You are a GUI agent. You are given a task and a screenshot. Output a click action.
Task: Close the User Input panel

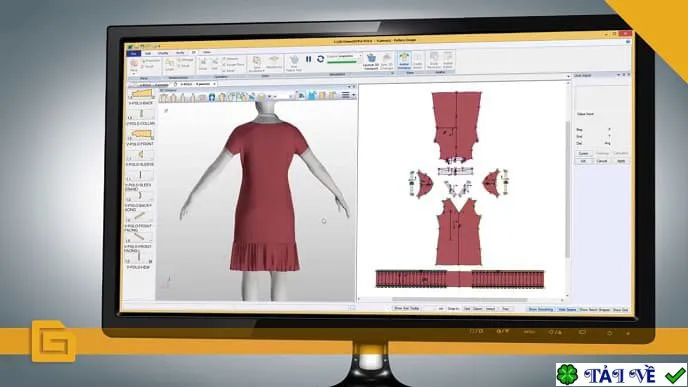[x=628, y=75]
